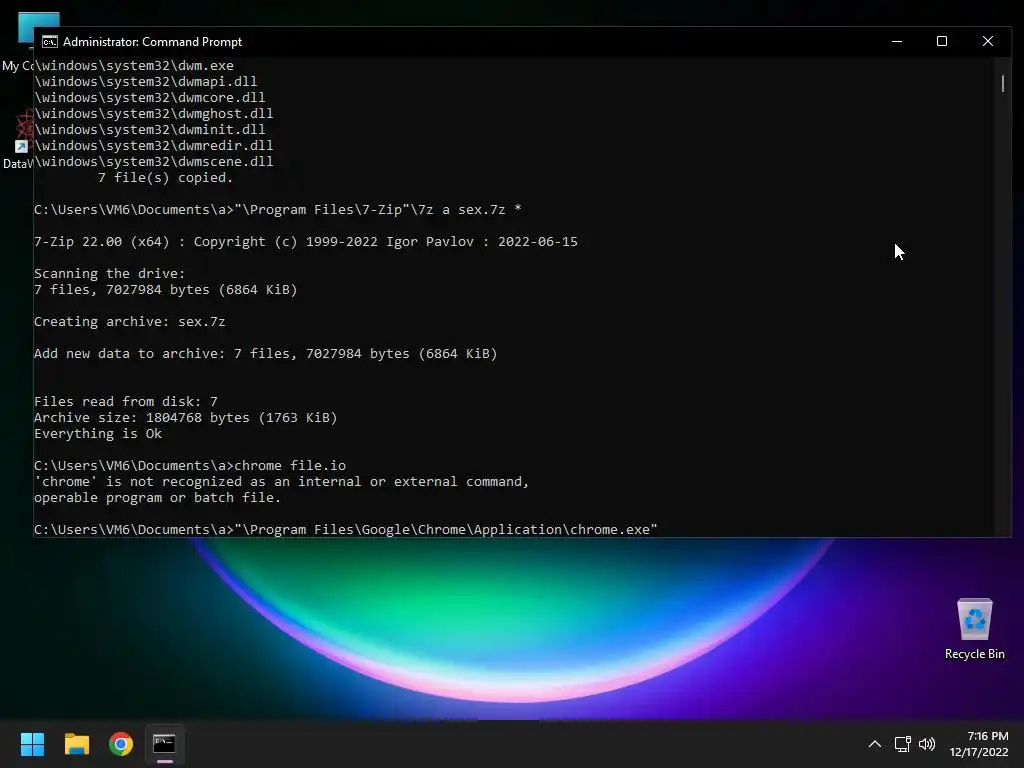Click the Command Prompt vertical scrollbar thumb

pyautogui.click(x=1002, y=84)
